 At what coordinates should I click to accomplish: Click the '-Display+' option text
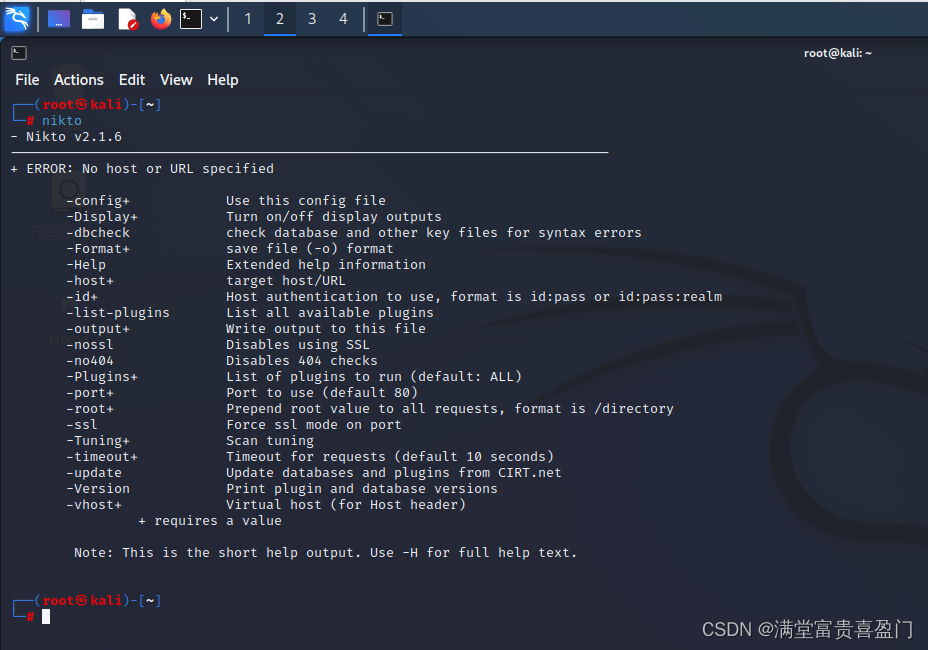102,217
